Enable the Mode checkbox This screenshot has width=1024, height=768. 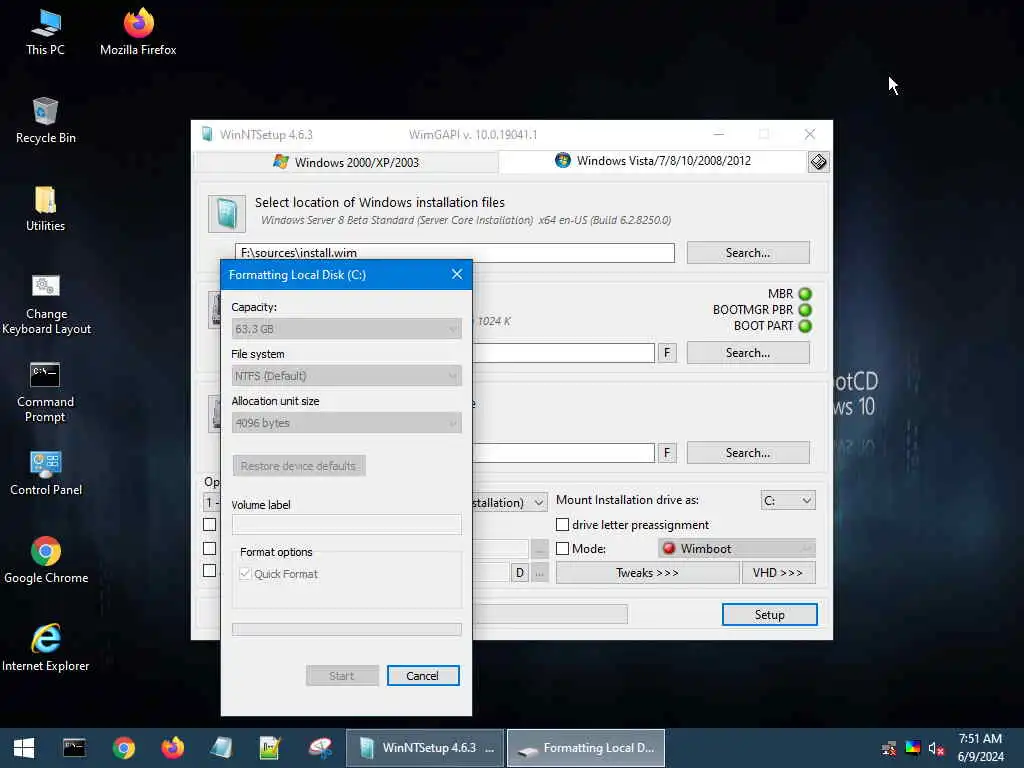pos(562,549)
